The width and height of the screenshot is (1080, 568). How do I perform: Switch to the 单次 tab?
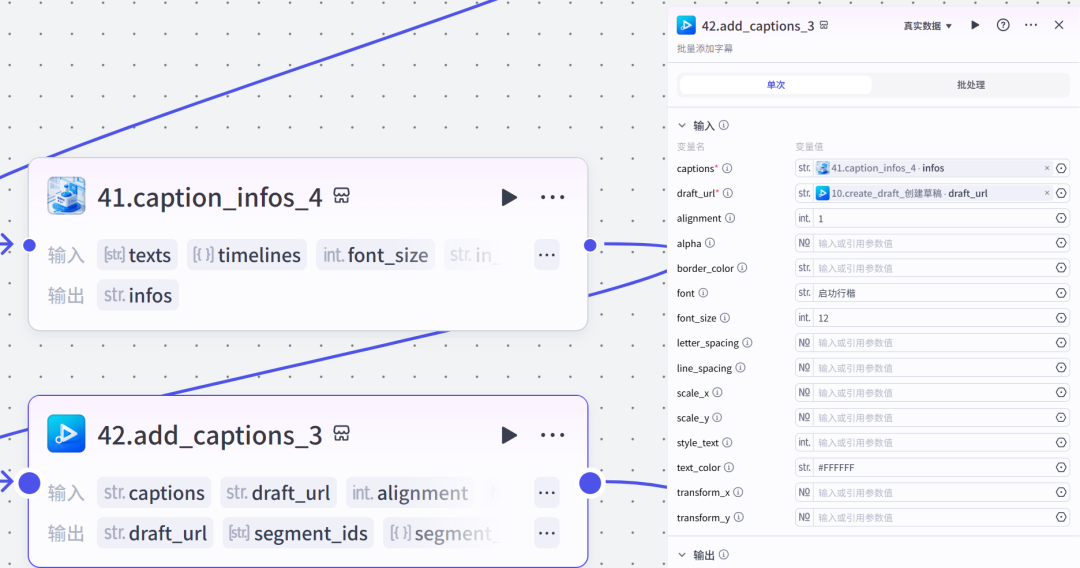(x=776, y=85)
